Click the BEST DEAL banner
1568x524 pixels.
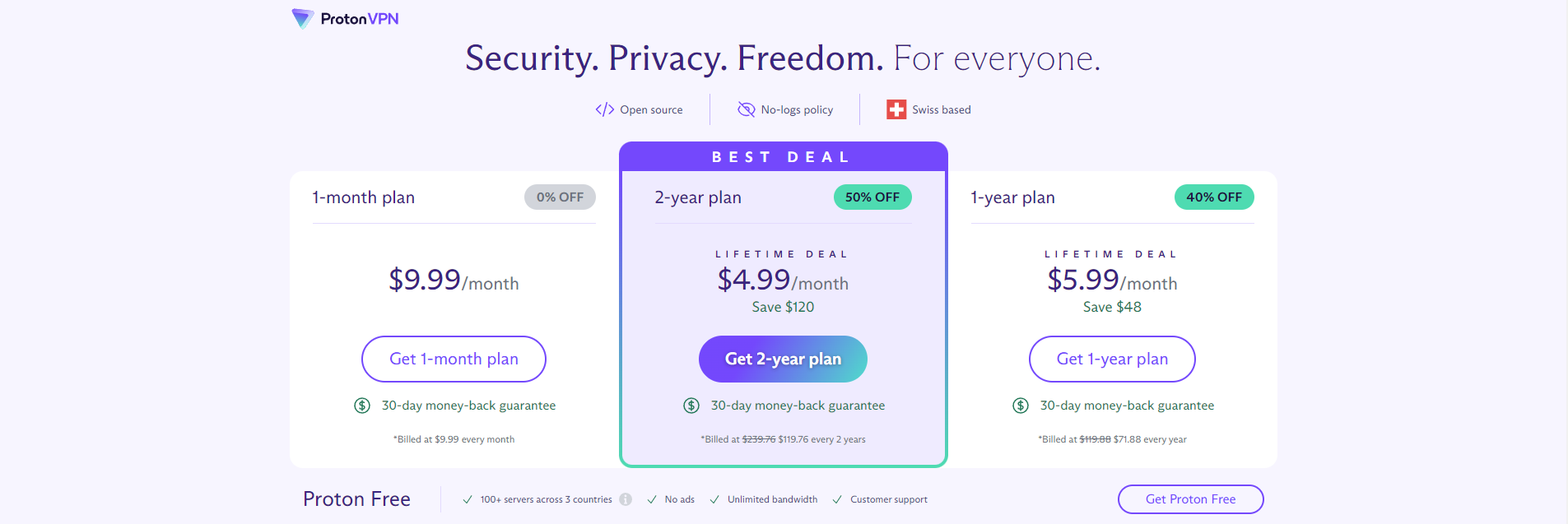tap(783, 157)
